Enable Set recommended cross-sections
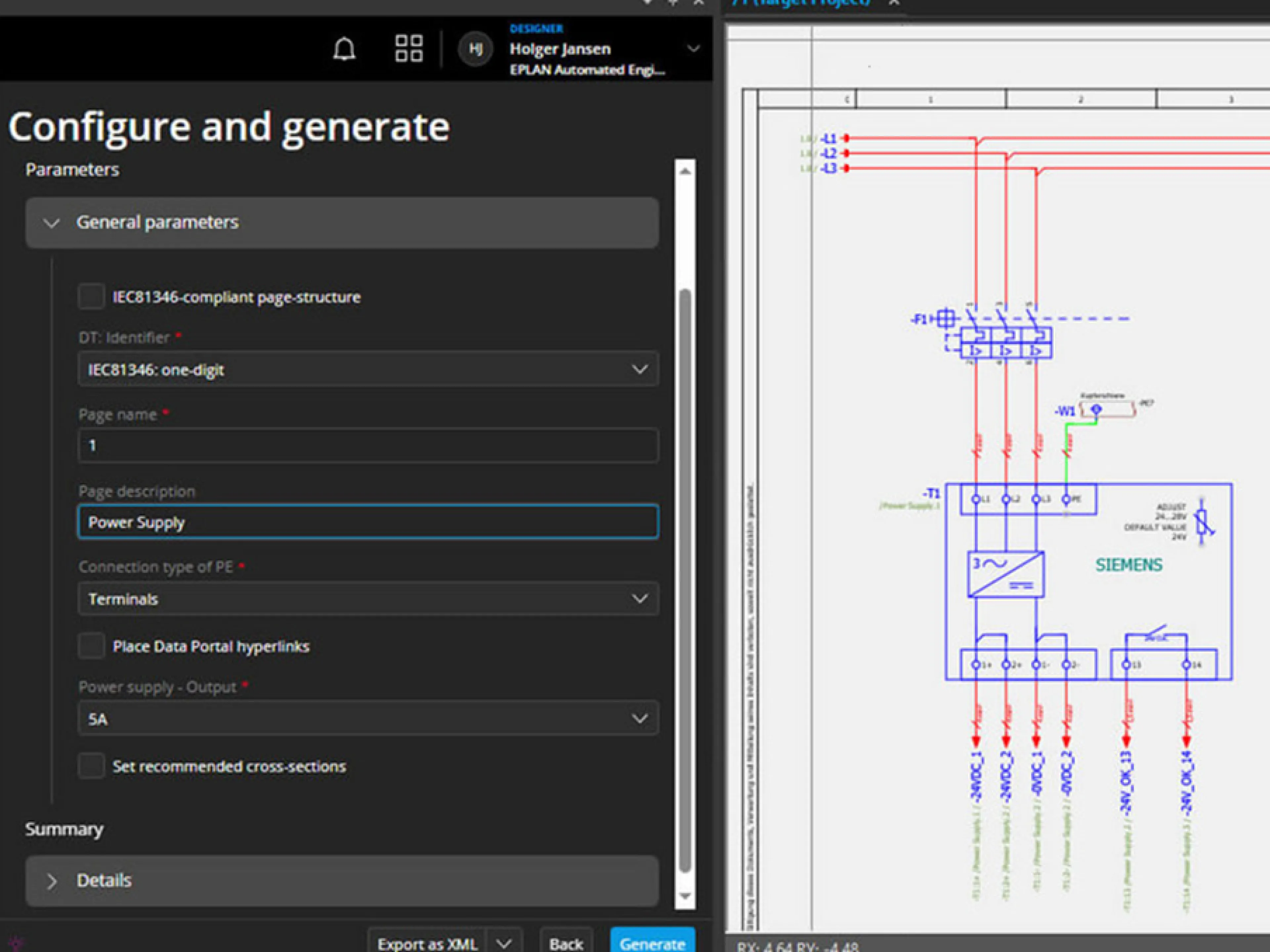 [91, 766]
